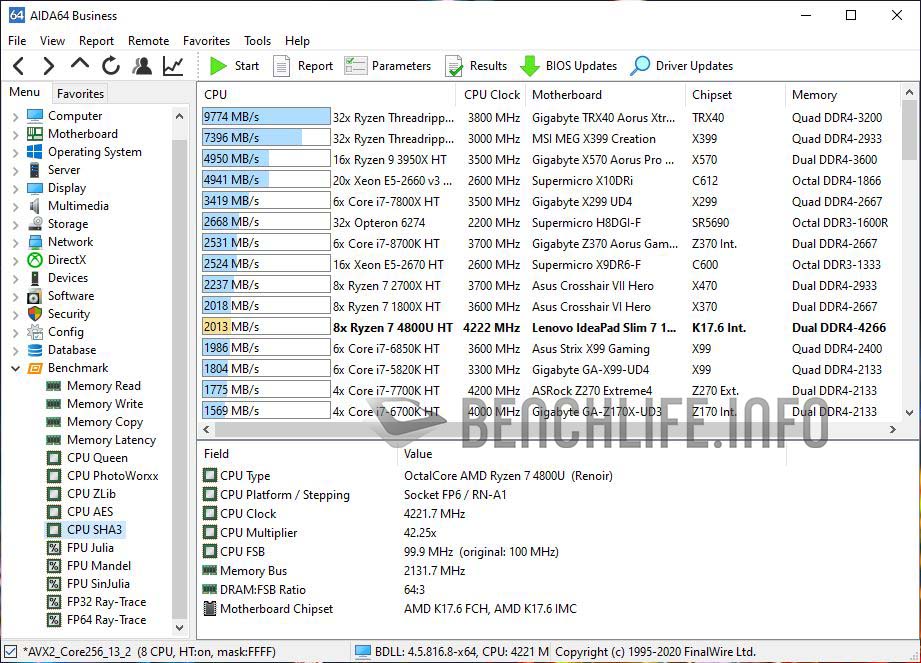The image size is (921, 663).
Task: Click the refresh icon in toolbar
Action: (x=111, y=66)
